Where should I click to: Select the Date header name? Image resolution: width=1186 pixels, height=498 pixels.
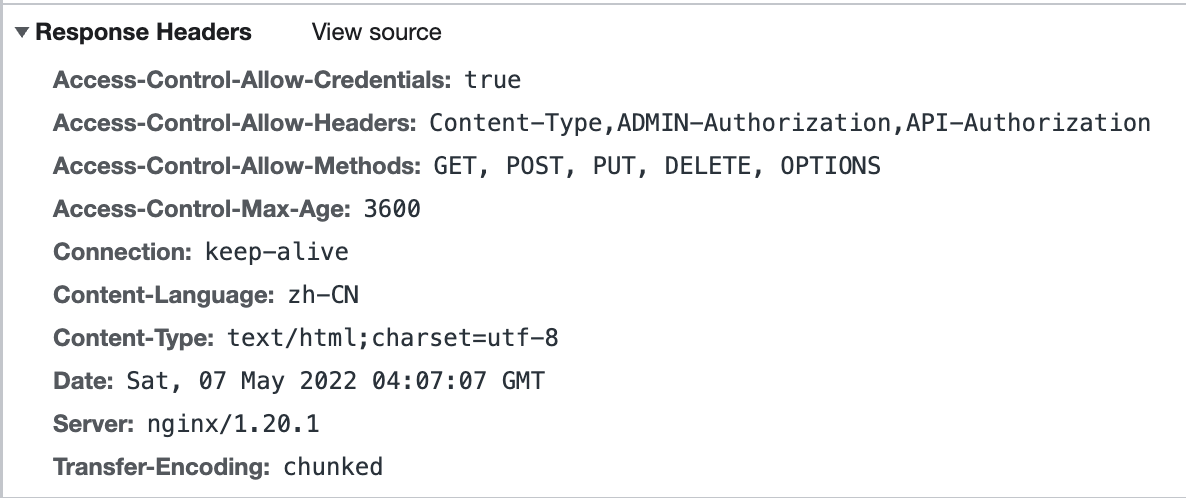point(83,381)
